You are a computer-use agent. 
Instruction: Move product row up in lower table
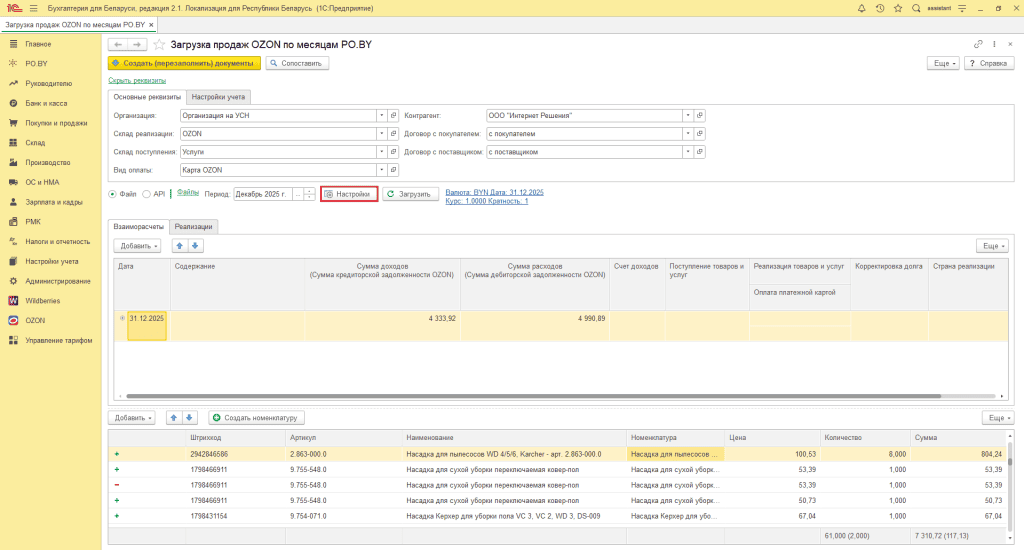point(174,418)
